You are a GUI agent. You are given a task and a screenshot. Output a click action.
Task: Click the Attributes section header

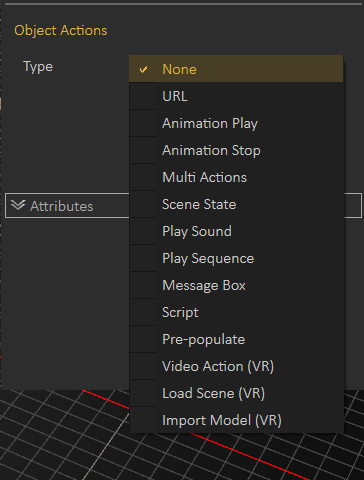67,205
